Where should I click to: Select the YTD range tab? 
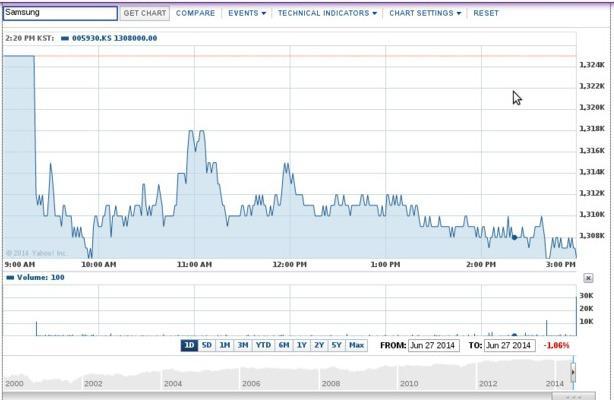coord(263,345)
